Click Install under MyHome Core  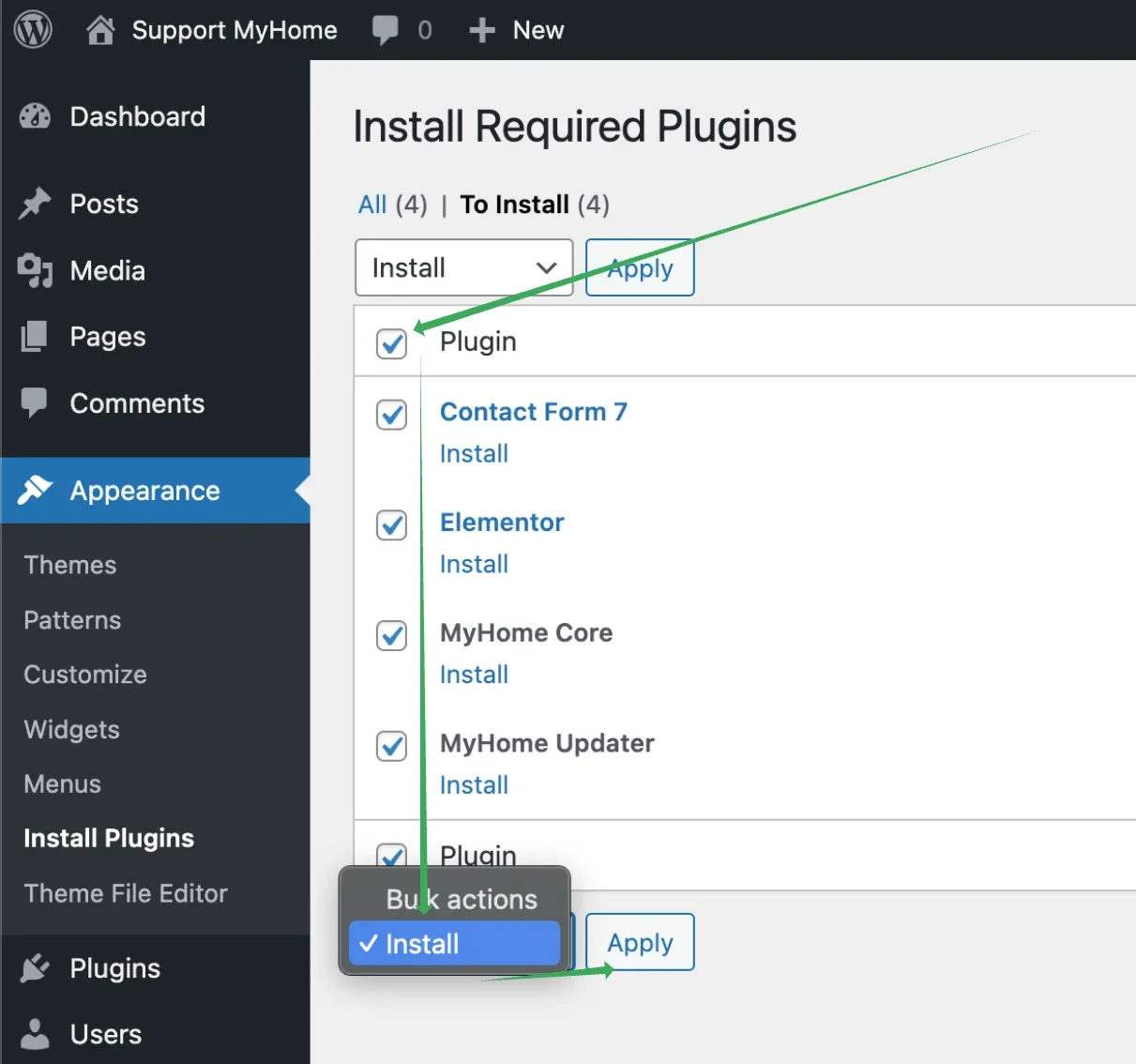click(474, 675)
